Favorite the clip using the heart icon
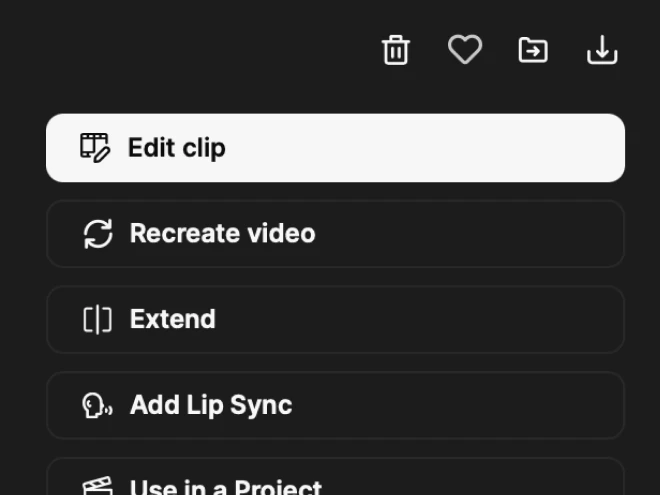660x495 pixels. (x=464, y=49)
